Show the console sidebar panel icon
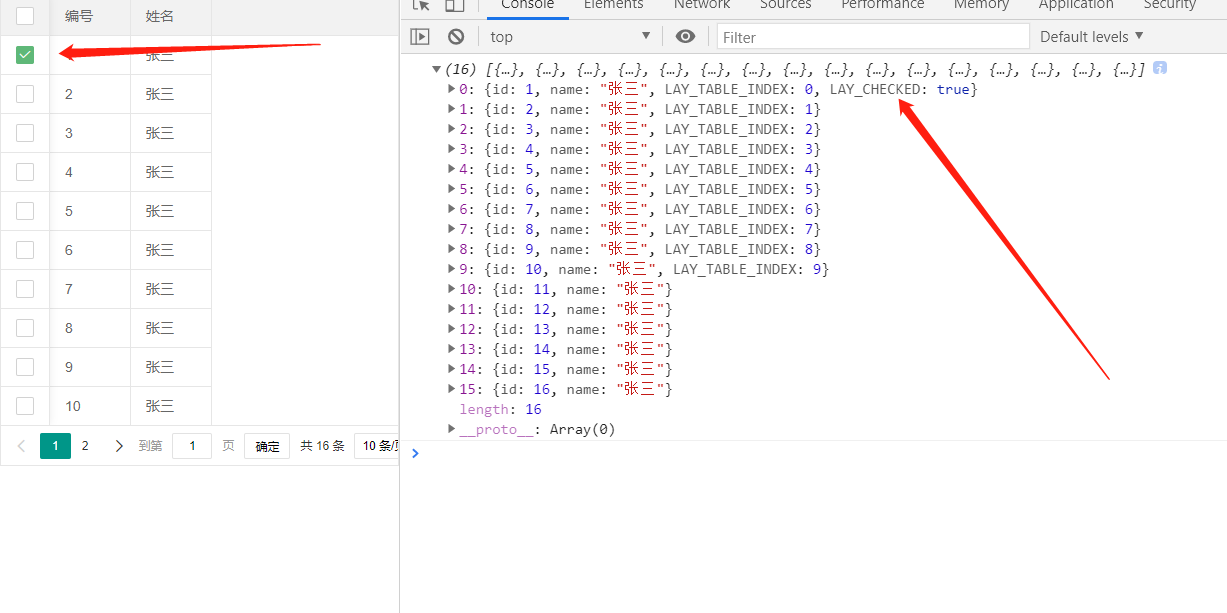This screenshot has height=613, width=1227. coord(420,37)
